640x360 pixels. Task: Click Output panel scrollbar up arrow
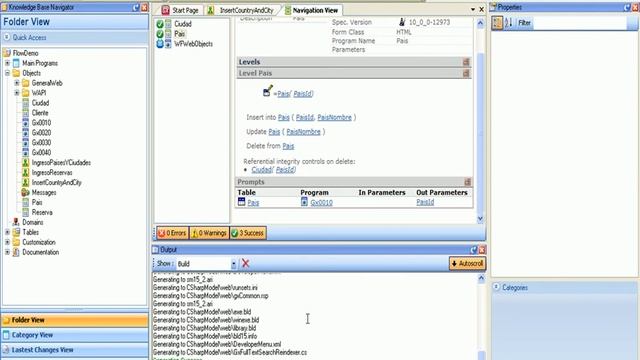(481, 278)
